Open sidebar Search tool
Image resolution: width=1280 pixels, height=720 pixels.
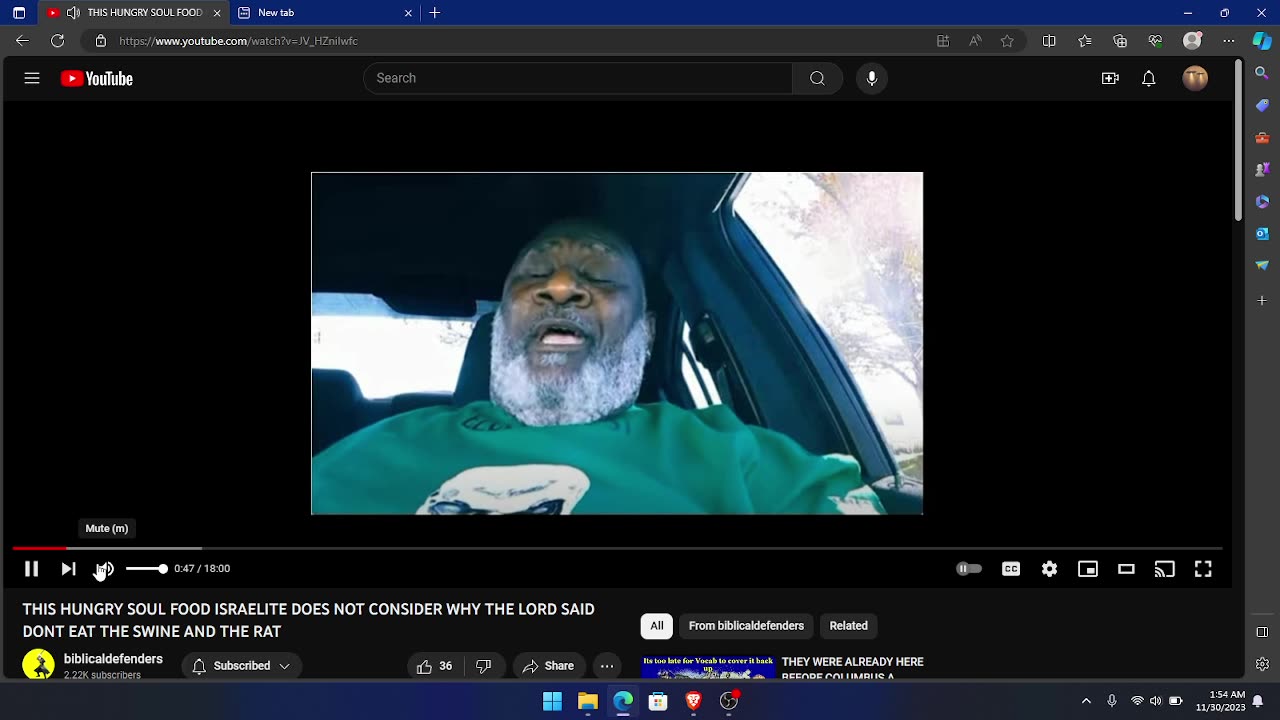coord(1262,73)
